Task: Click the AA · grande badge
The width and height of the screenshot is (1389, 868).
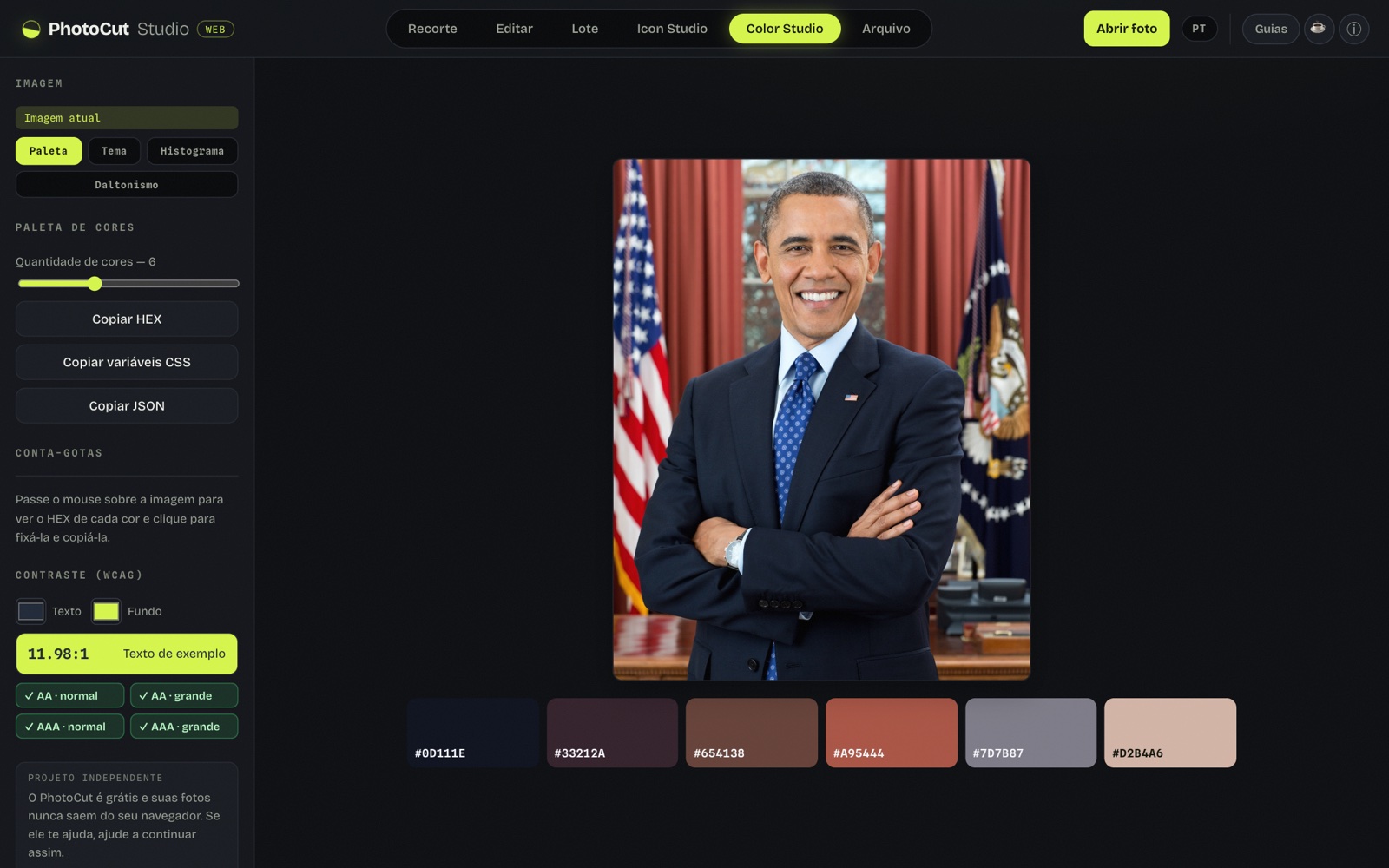Action: point(184,695)
